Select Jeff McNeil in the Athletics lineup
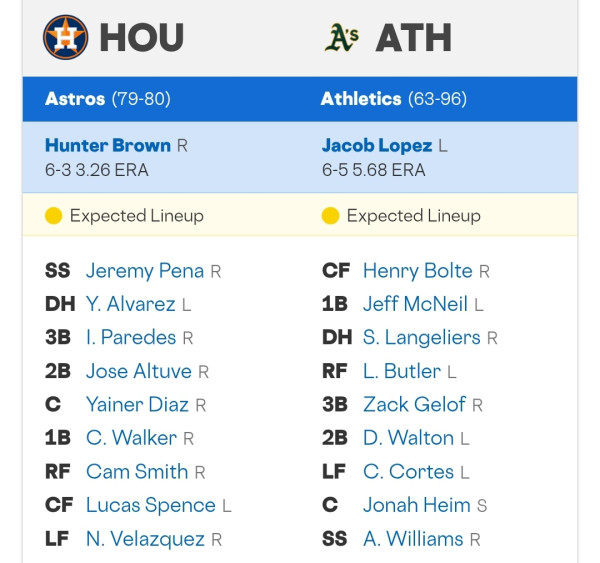Image resolution: width=600 pixels, height=563 pixels. [416, 304]
